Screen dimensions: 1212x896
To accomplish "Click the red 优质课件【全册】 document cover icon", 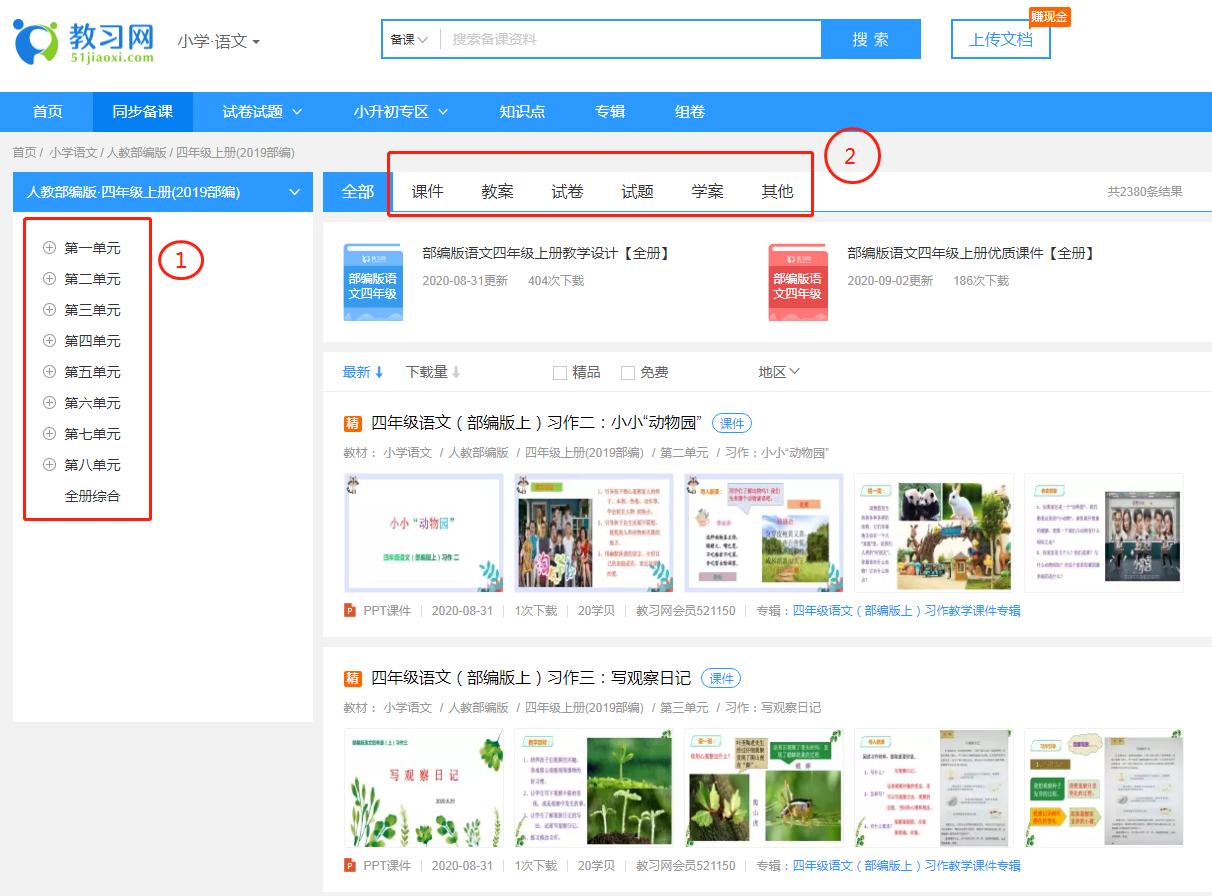I will point(797,283).
